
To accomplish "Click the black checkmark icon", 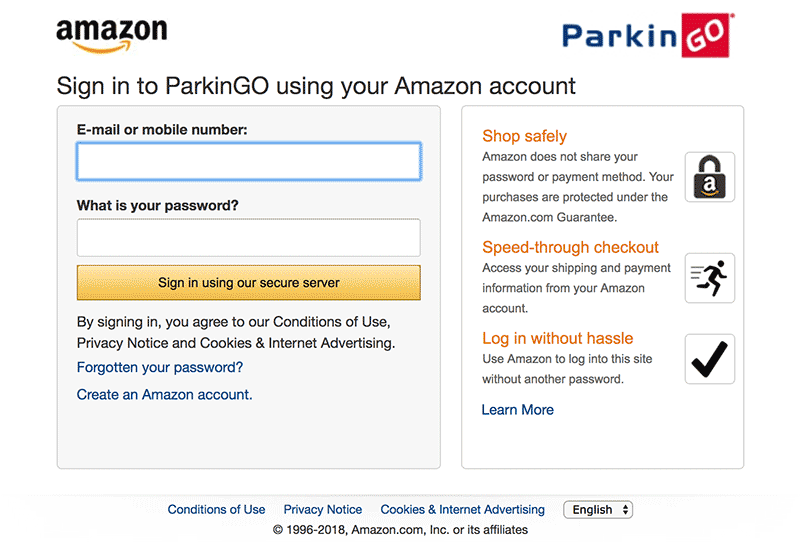I will pos(709,359).
